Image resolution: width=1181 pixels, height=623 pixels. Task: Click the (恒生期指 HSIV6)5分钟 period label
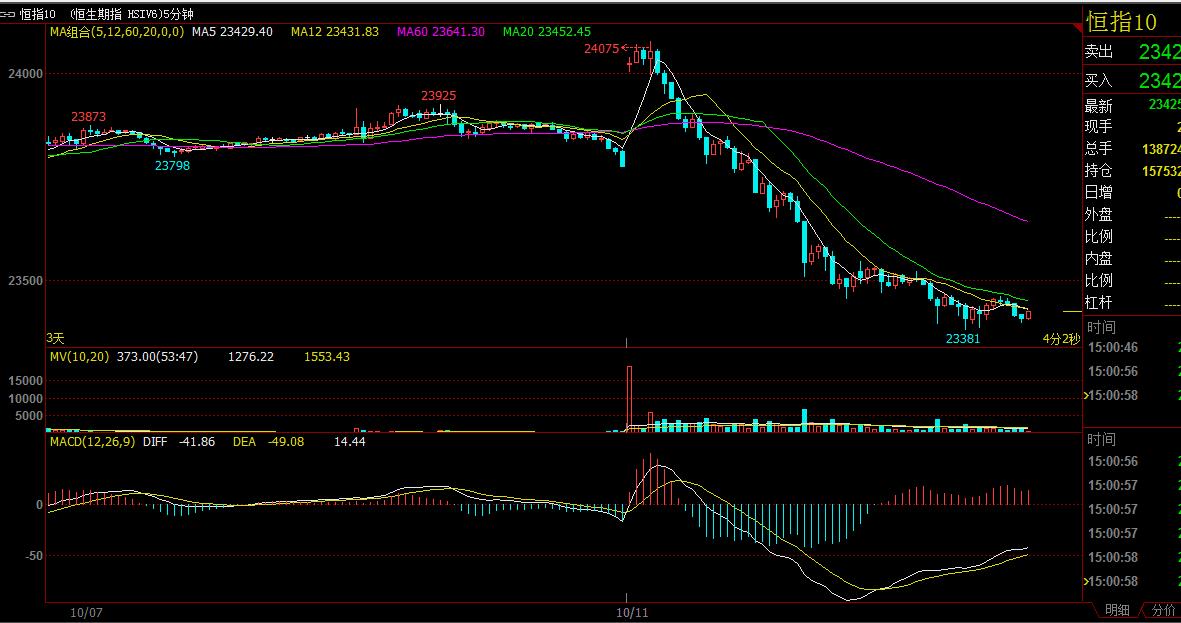[131, 14]
